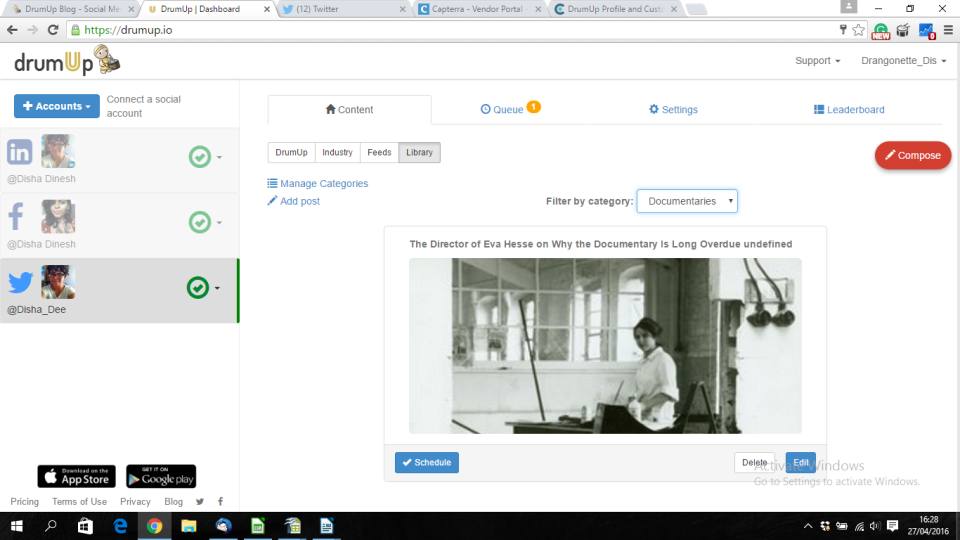
Task: Open the Drangonette_Dis user menu
Action: pos(904,61)
